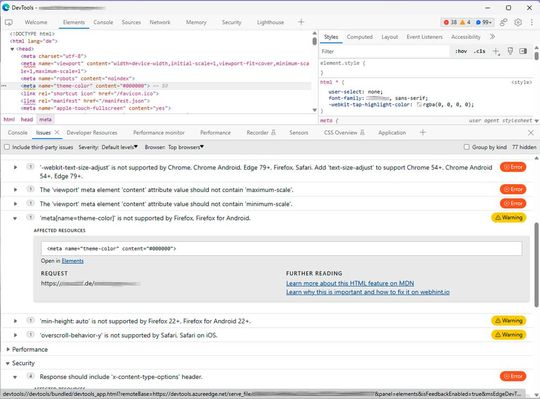The width and height of the screenshot is (540, 399).
Task: Switch to the Sources tab
Action: tap(131, 22)
